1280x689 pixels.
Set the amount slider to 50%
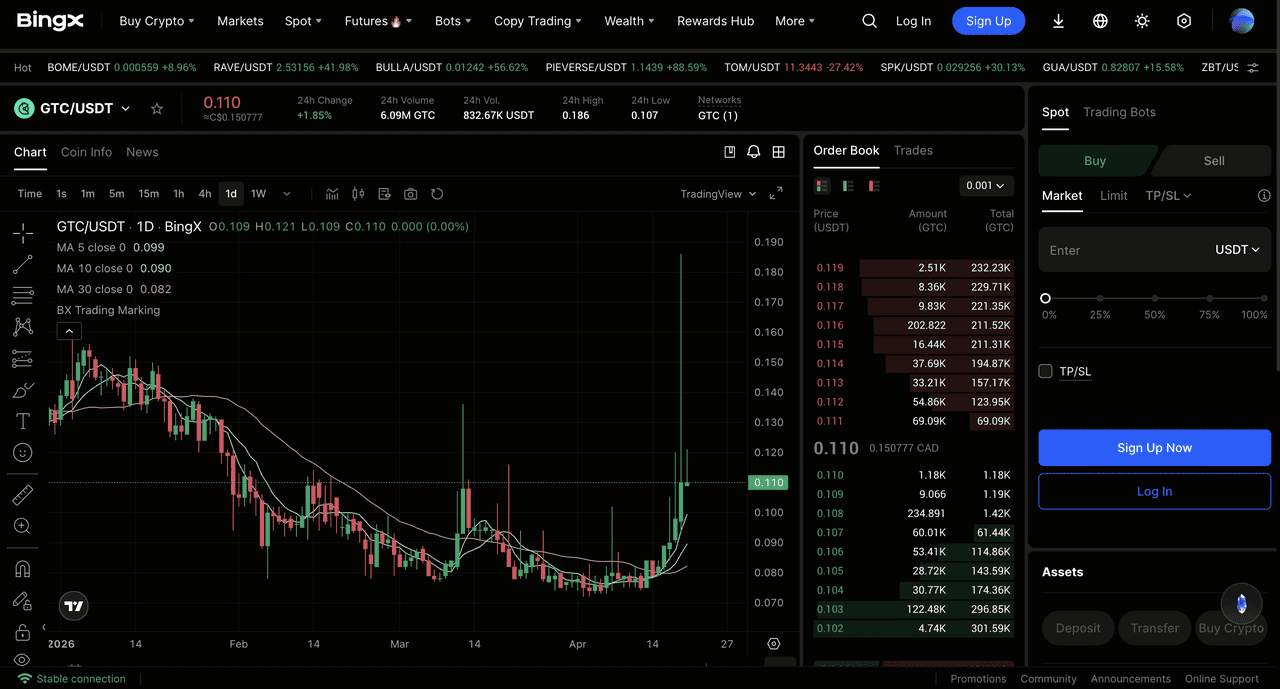1155,298
